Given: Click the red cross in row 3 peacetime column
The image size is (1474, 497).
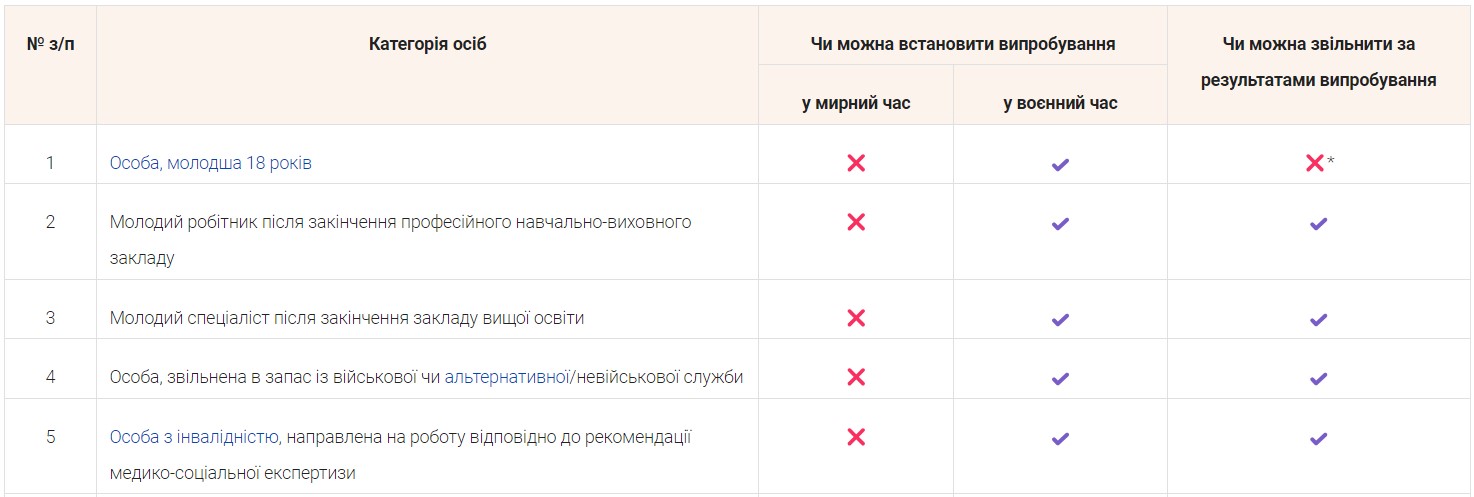Looking at the screenshot, I should pos(856,318).
